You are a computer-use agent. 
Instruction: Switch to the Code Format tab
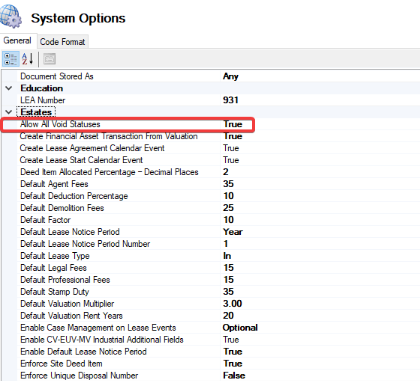point(63,42)
